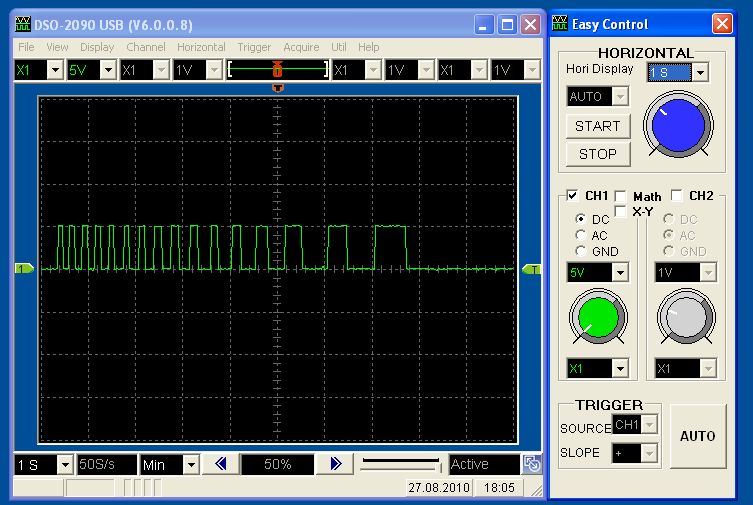Click the blue horizontal timebase knob
753x505 pixels.
[679, 124]
